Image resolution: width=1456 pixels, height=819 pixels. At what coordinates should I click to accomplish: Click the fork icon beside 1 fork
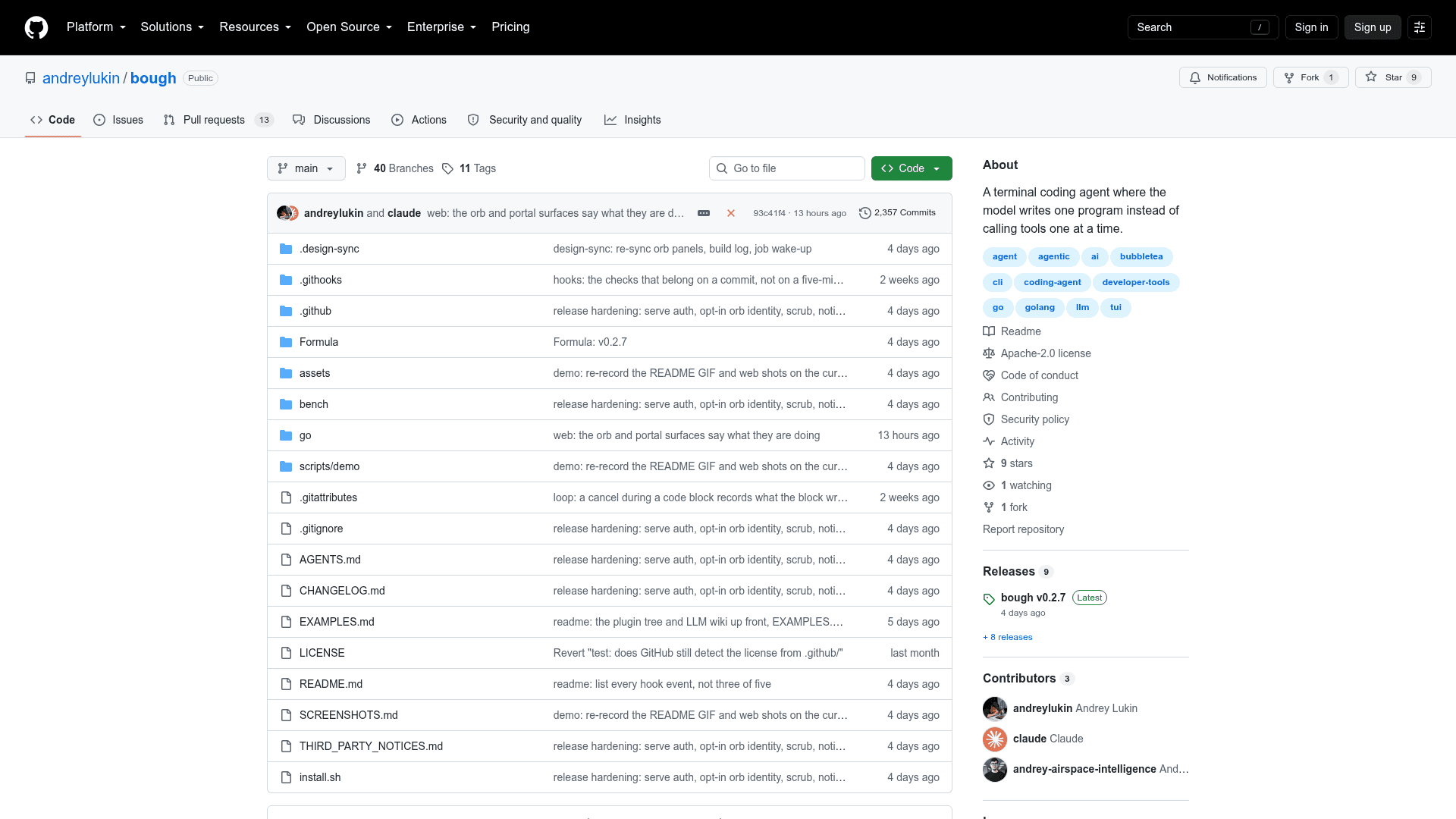[989, 507]
